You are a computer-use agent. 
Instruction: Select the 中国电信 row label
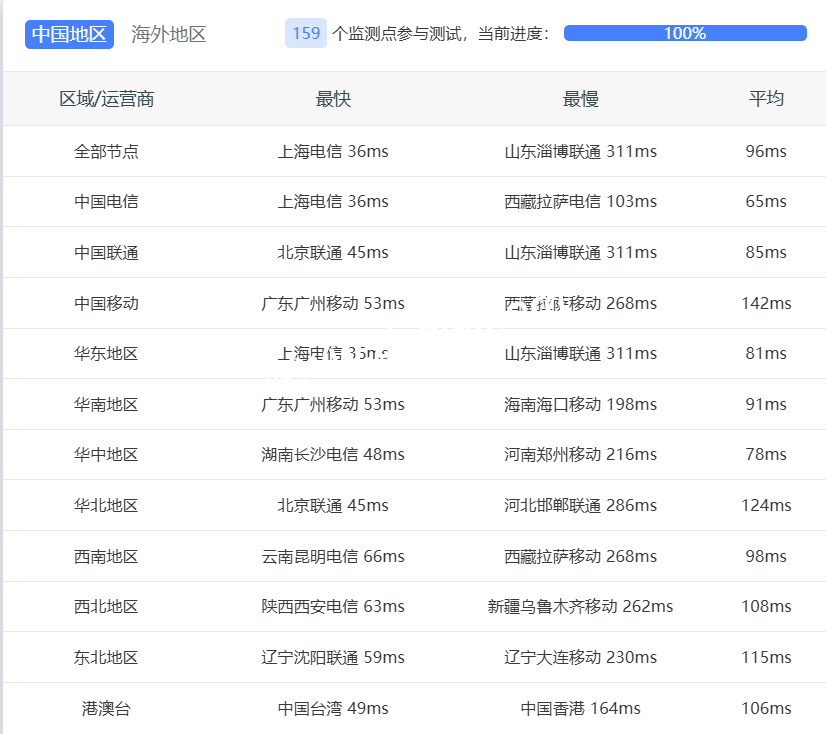click(x=106, y=201)
